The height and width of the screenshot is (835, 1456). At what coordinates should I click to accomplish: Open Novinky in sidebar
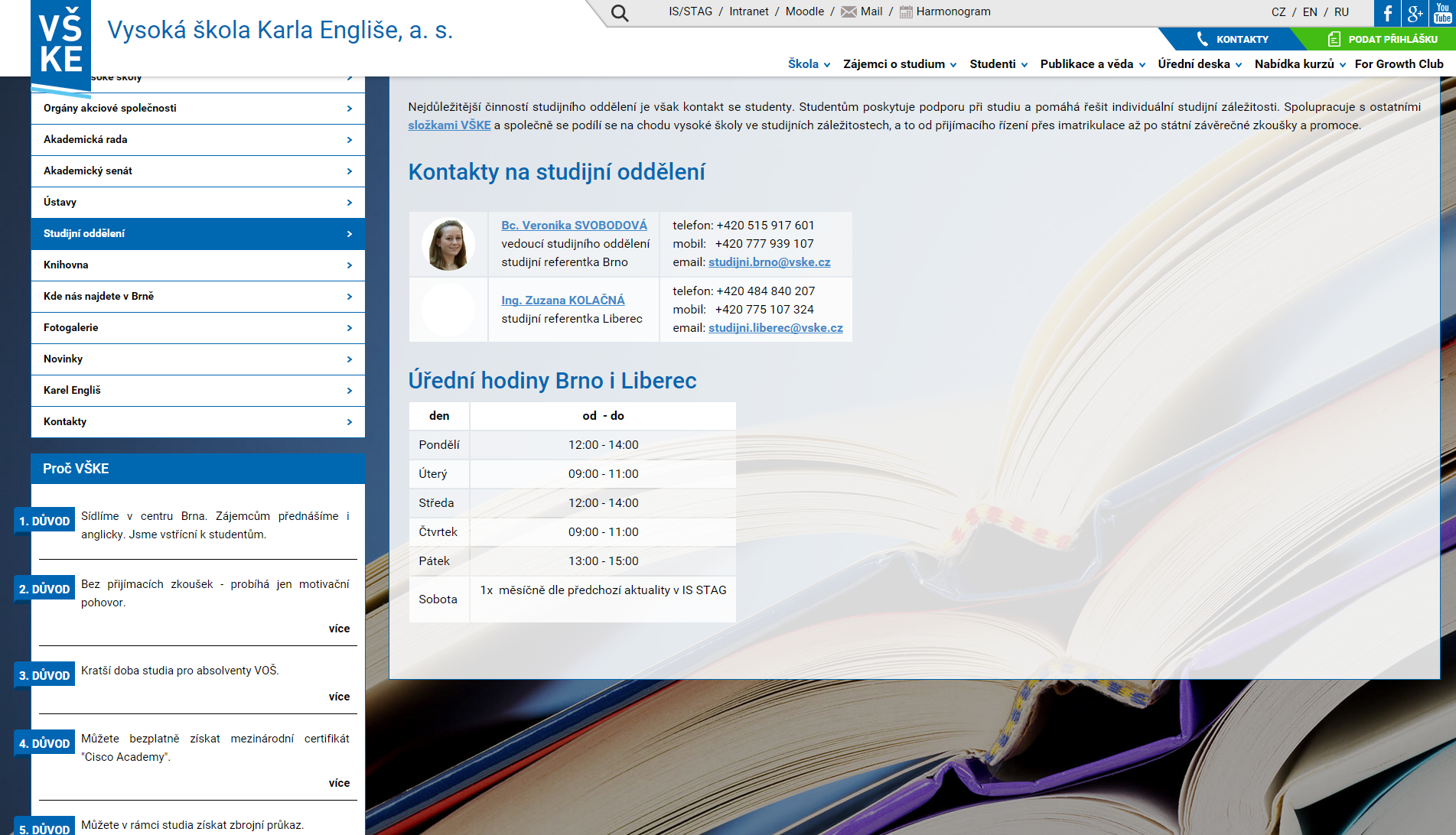click(197, 359)
